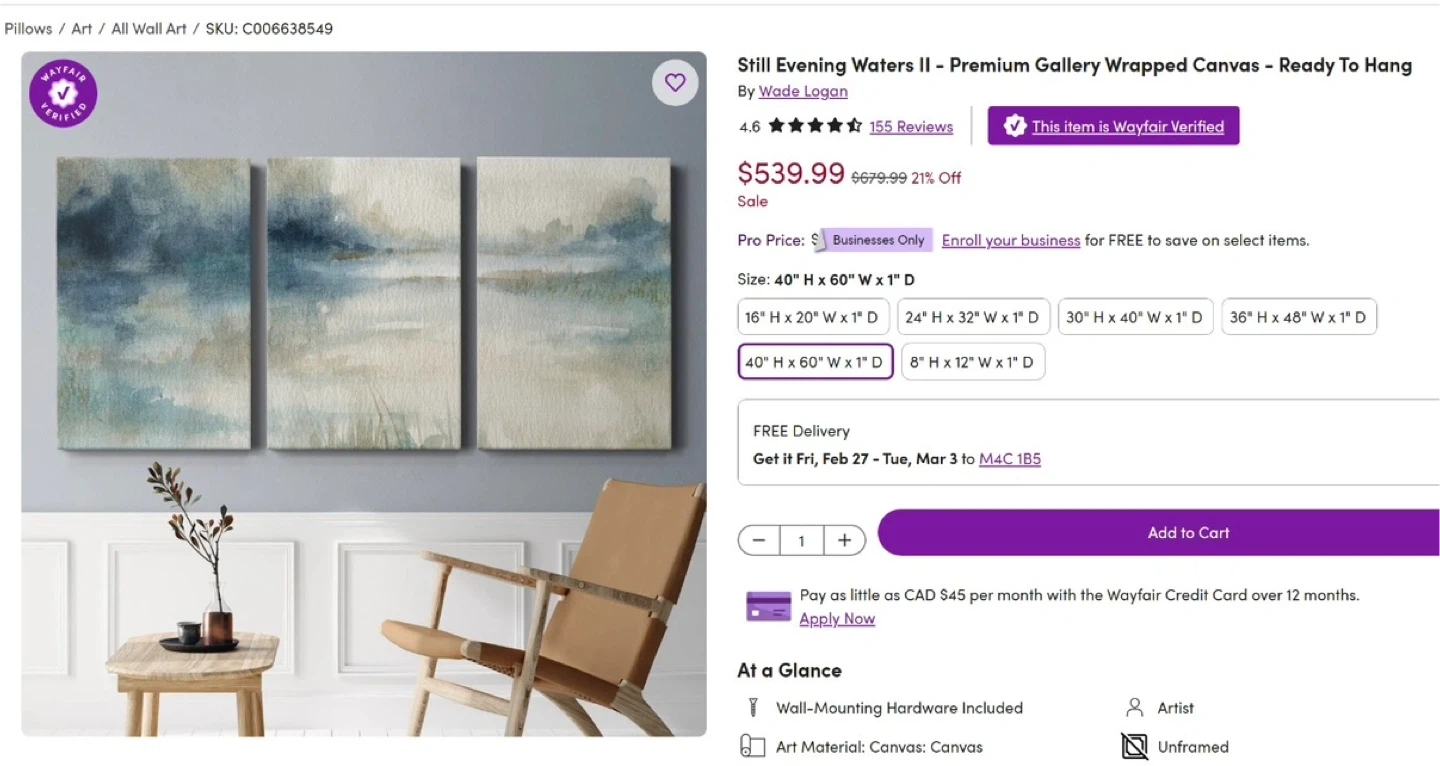Click the star rating icons
Image resolution: width=1440 pixels, height=766 pixels.
815,127
